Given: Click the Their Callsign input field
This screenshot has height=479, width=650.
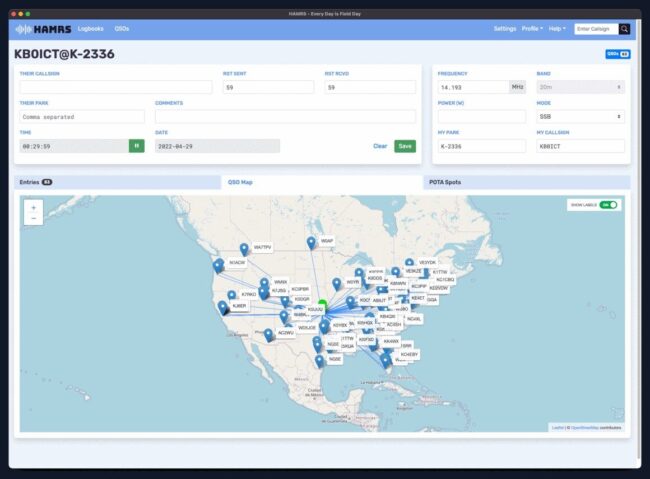Looking at the screenshot, I should click(115, 87).
